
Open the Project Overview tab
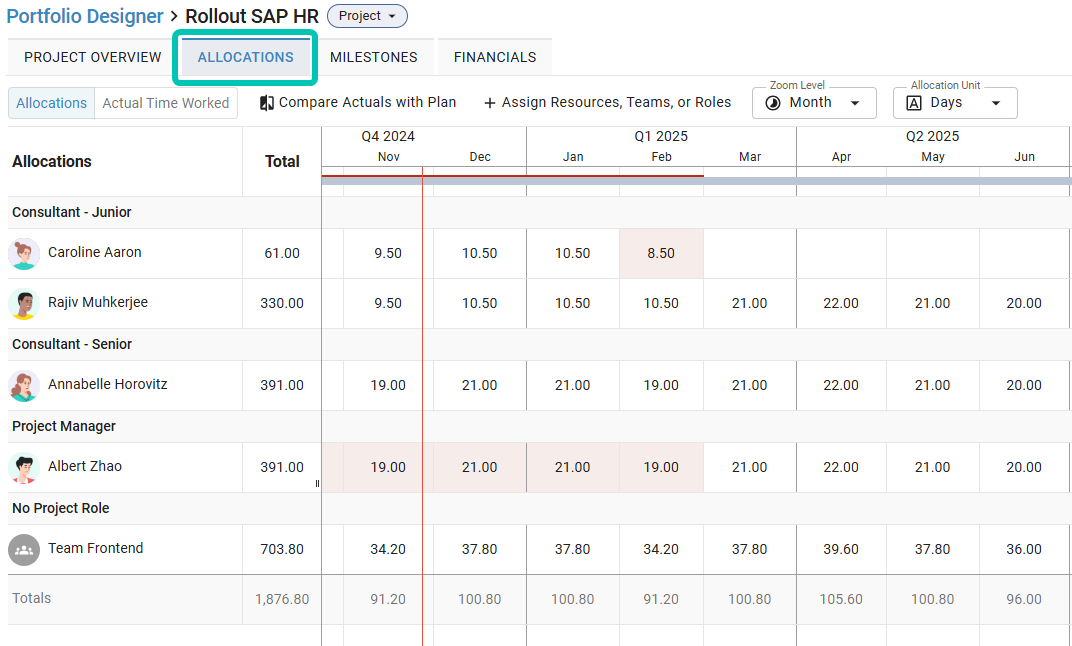(x=92, y=57)
